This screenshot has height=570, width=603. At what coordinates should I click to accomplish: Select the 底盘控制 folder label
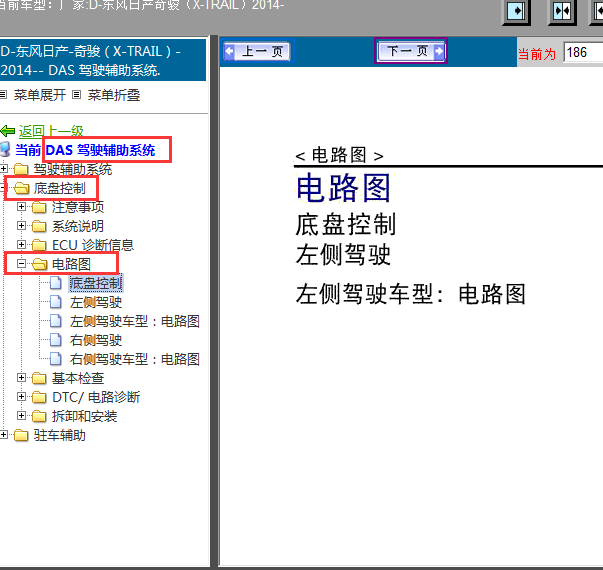tap(60, 188)
